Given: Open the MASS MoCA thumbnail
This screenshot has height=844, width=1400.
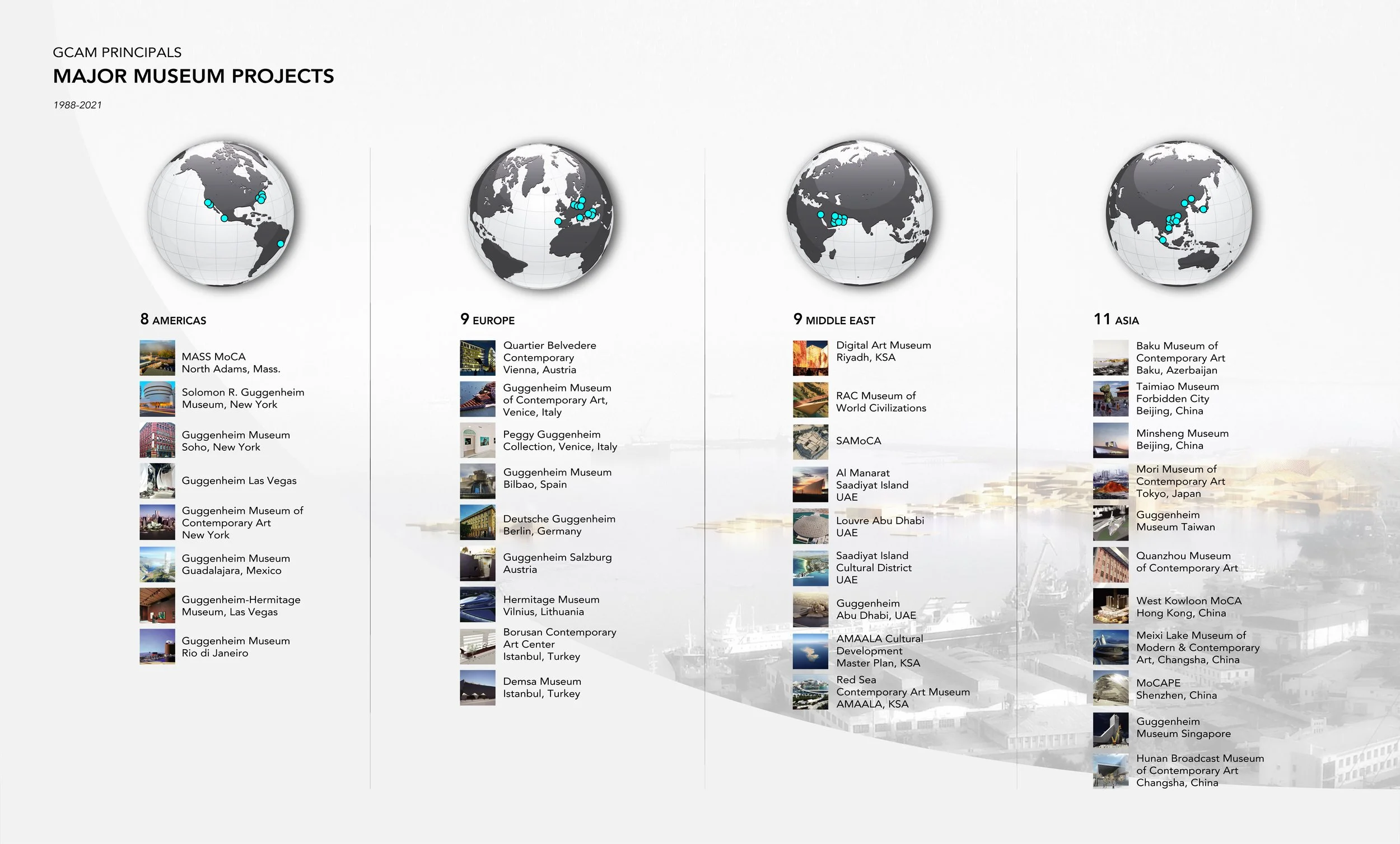Looking at the screenshot, I should point(157,358).
